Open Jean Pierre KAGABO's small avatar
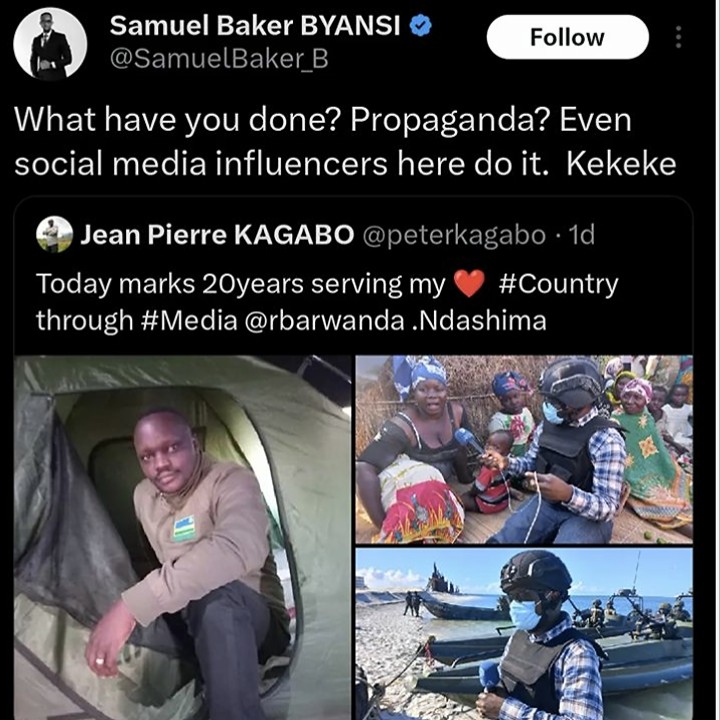720x720 pixels. tap(54, 234)
